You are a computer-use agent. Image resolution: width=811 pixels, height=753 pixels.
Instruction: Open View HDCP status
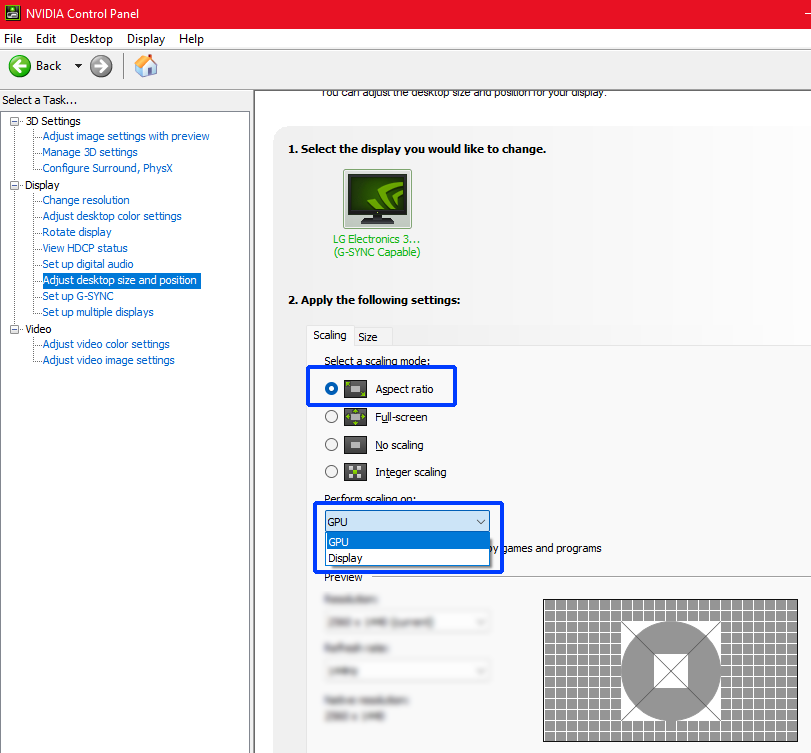[x=85, y=248]
